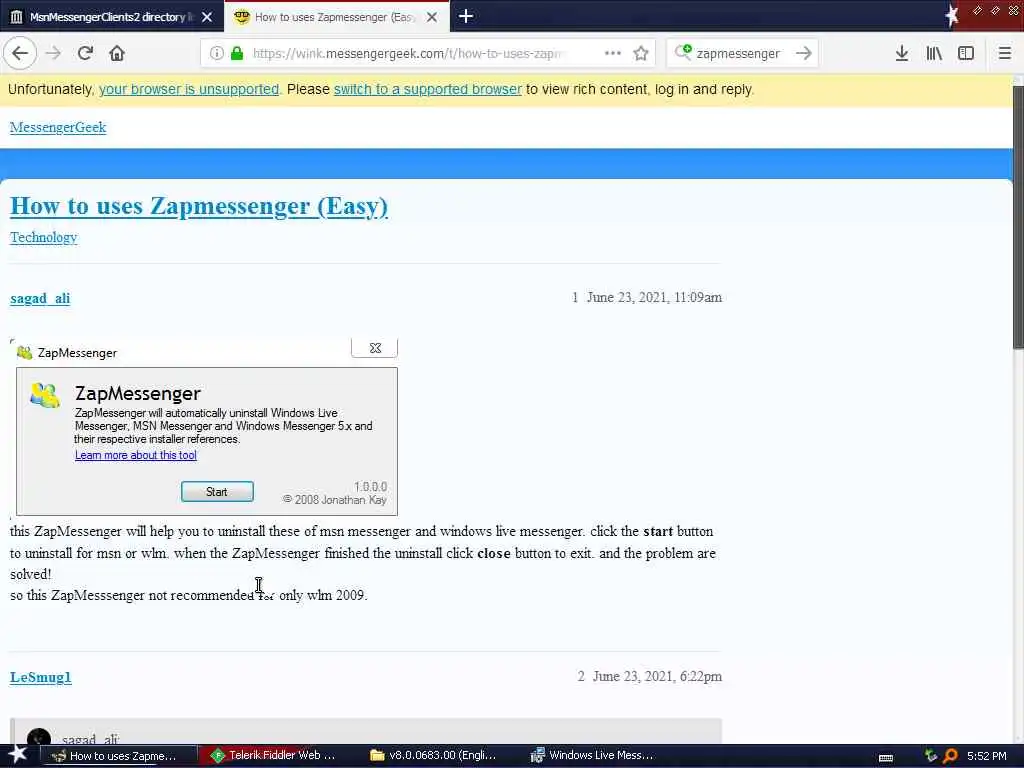Open the Downloads panel
The width and height of the screenshot is (1024, 768).
(x=902, y=53)
